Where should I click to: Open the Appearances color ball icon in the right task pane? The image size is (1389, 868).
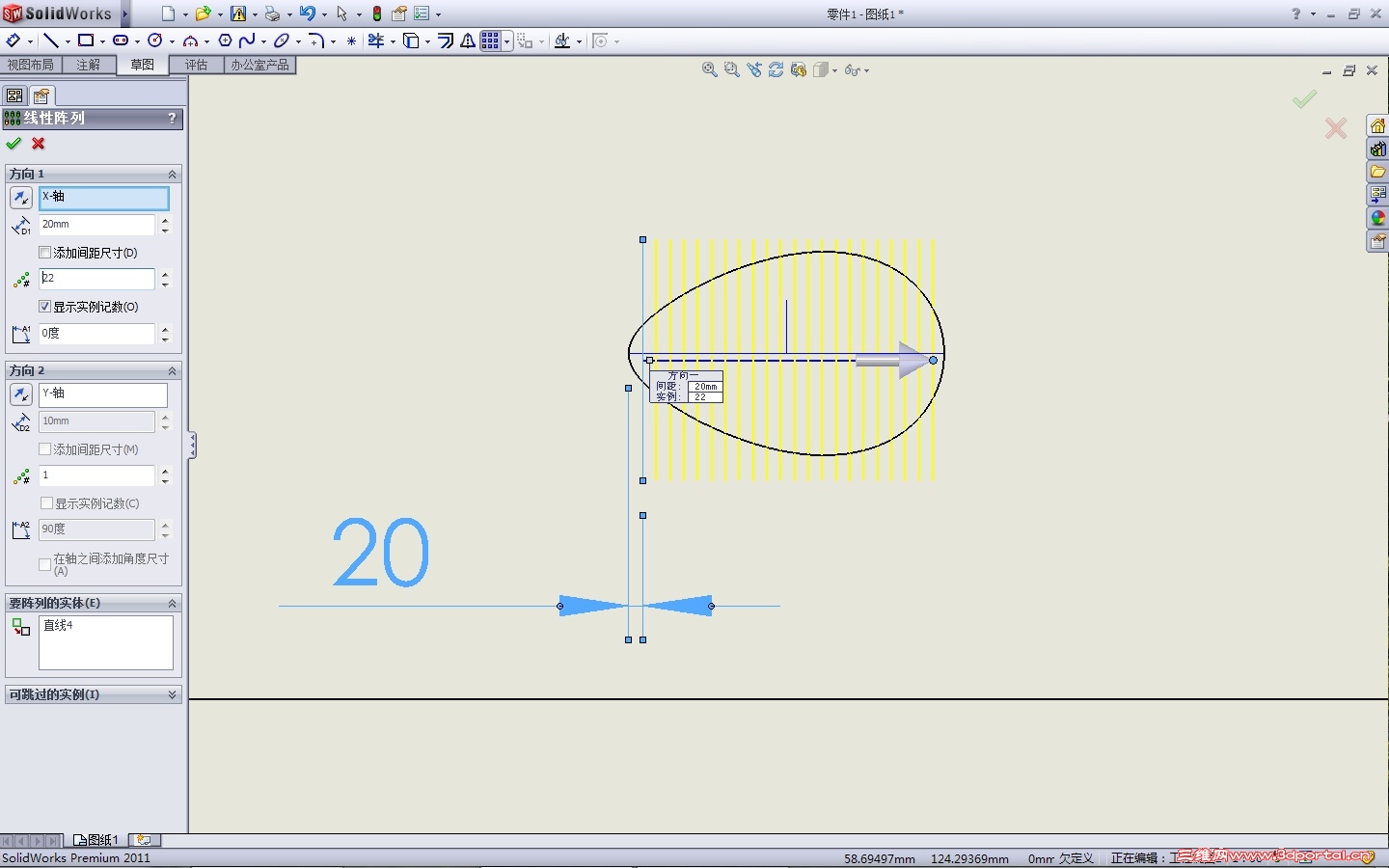coord(1377,218)
